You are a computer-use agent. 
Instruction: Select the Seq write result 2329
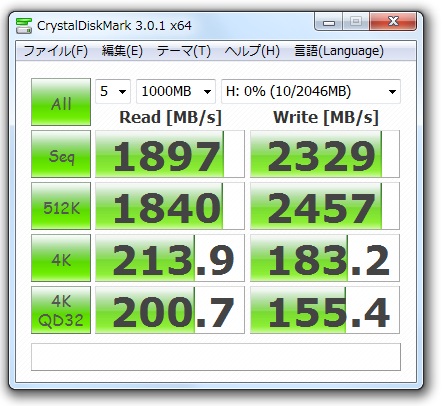click(325, 154)
